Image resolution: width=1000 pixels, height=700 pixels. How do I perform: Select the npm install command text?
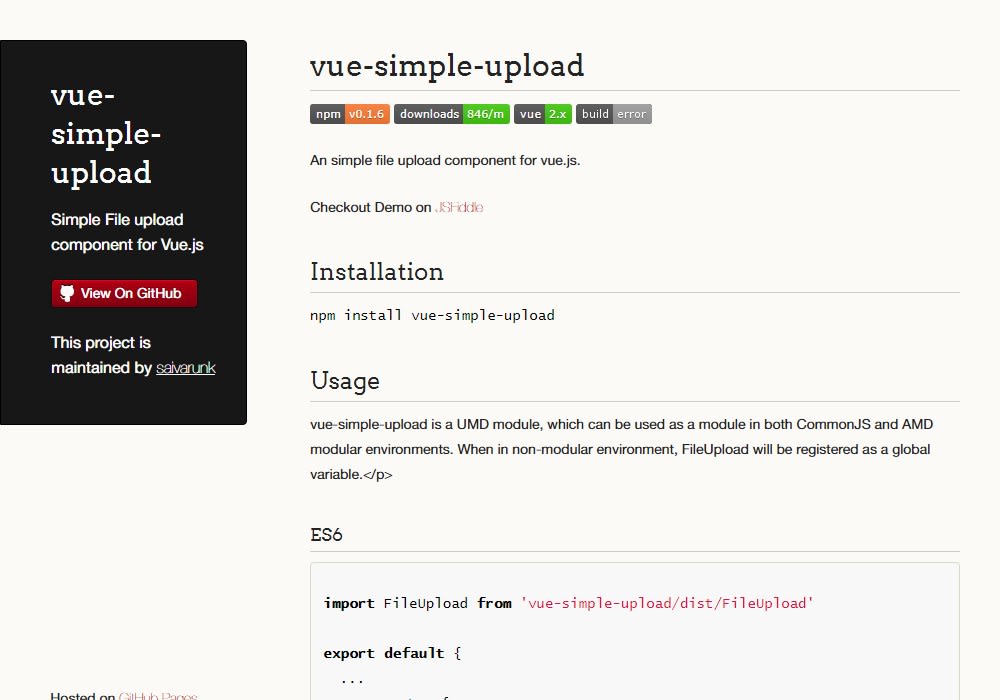click(432, 315)
